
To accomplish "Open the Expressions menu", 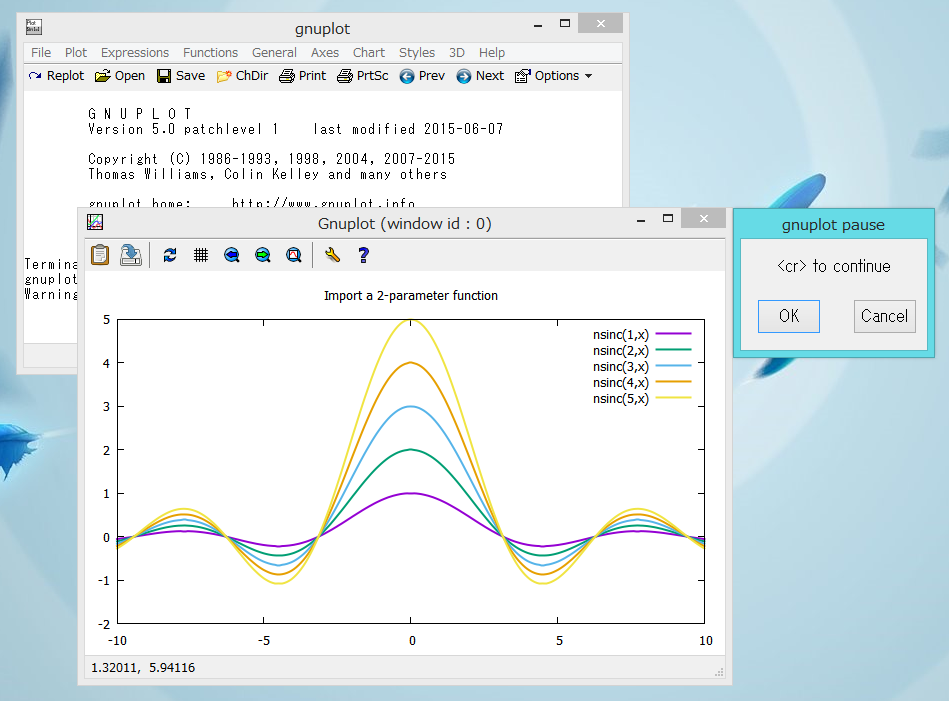I will (135, 52).
